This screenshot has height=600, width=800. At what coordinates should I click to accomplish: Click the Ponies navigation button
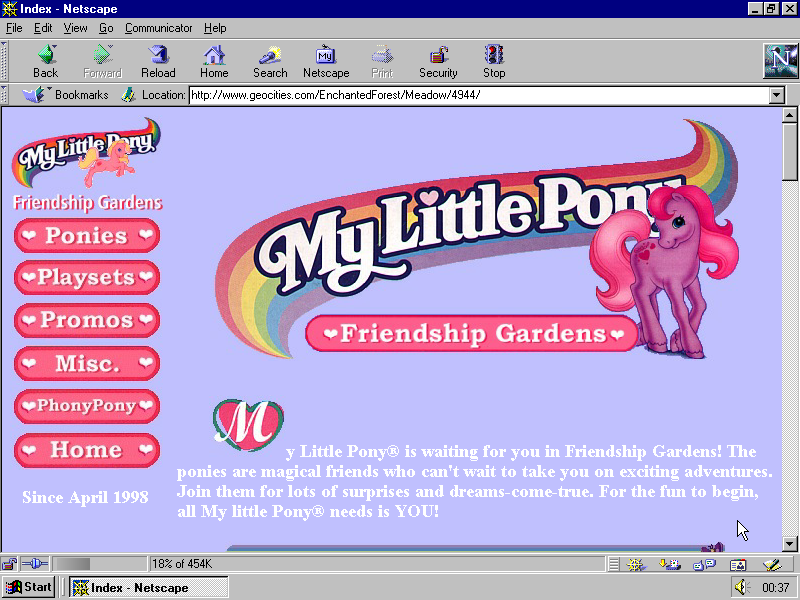coord(87,235)
